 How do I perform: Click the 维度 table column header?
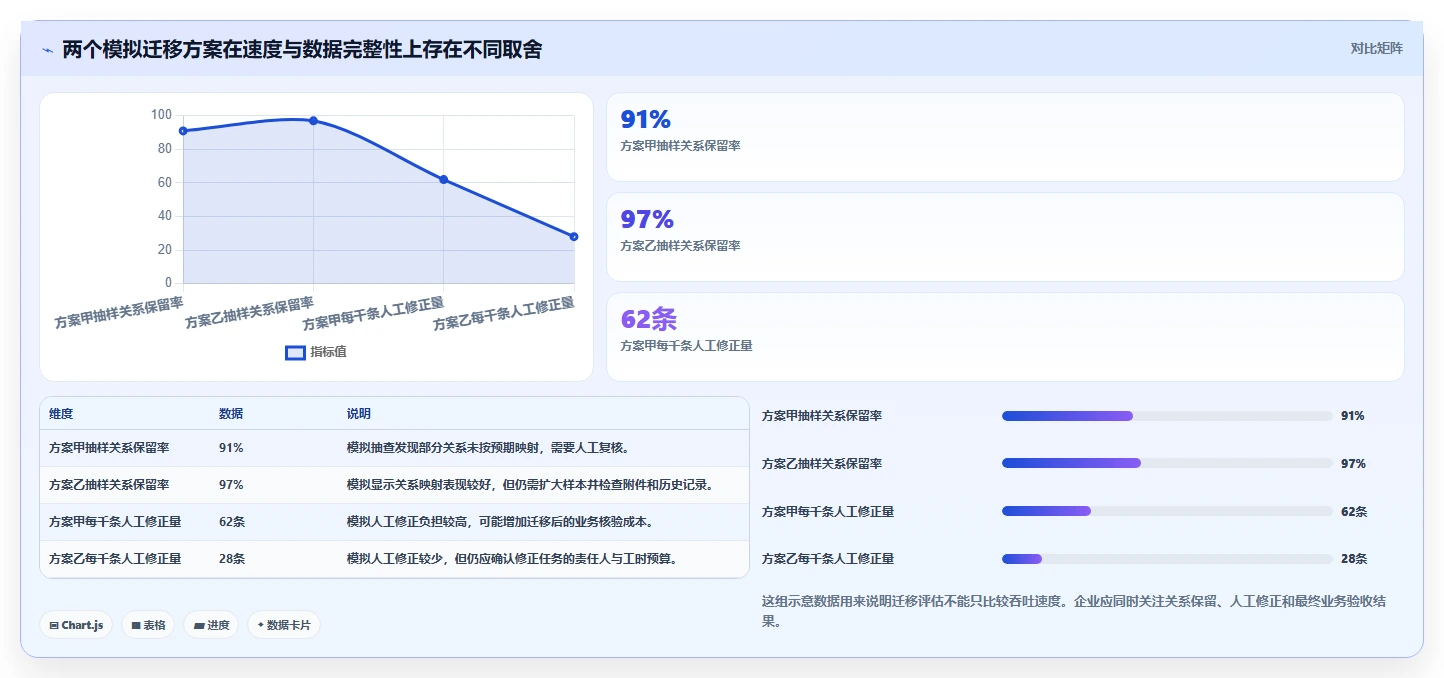point(61,414)
